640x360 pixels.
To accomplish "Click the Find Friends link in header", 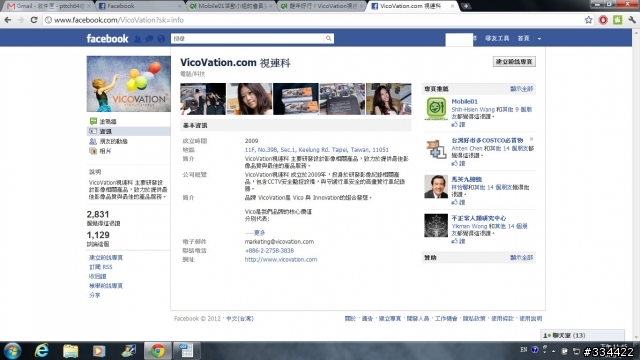I will coord(497,38).
